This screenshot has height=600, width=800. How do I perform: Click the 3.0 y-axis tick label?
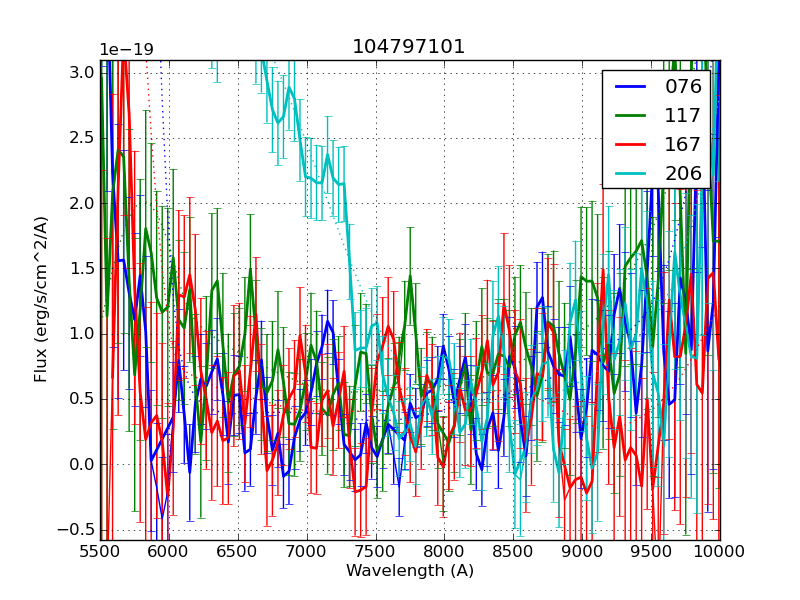(82, 73)
